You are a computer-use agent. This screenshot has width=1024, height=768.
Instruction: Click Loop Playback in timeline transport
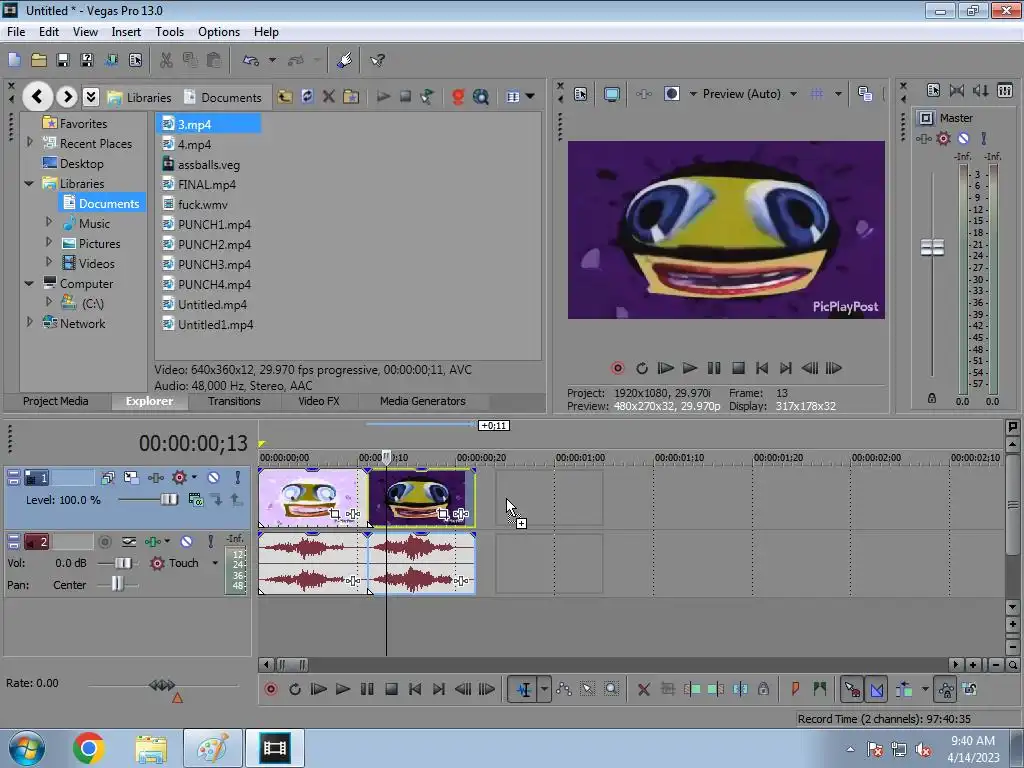(x=295, y=689)
